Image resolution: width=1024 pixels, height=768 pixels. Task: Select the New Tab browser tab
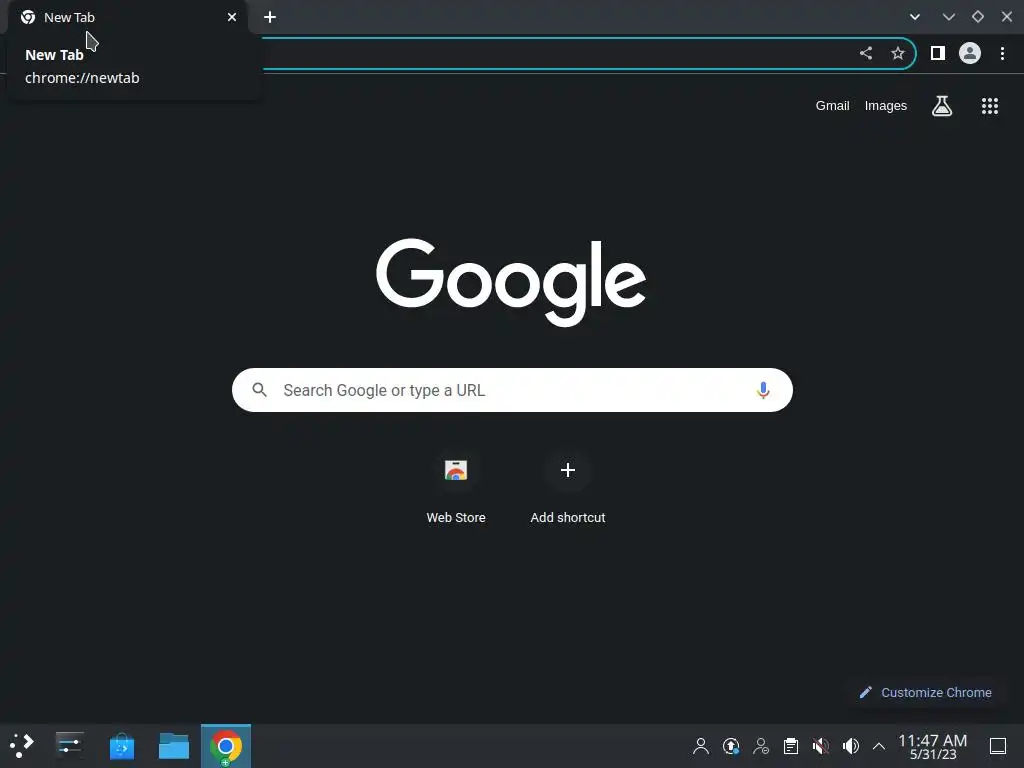click(128, 18)
